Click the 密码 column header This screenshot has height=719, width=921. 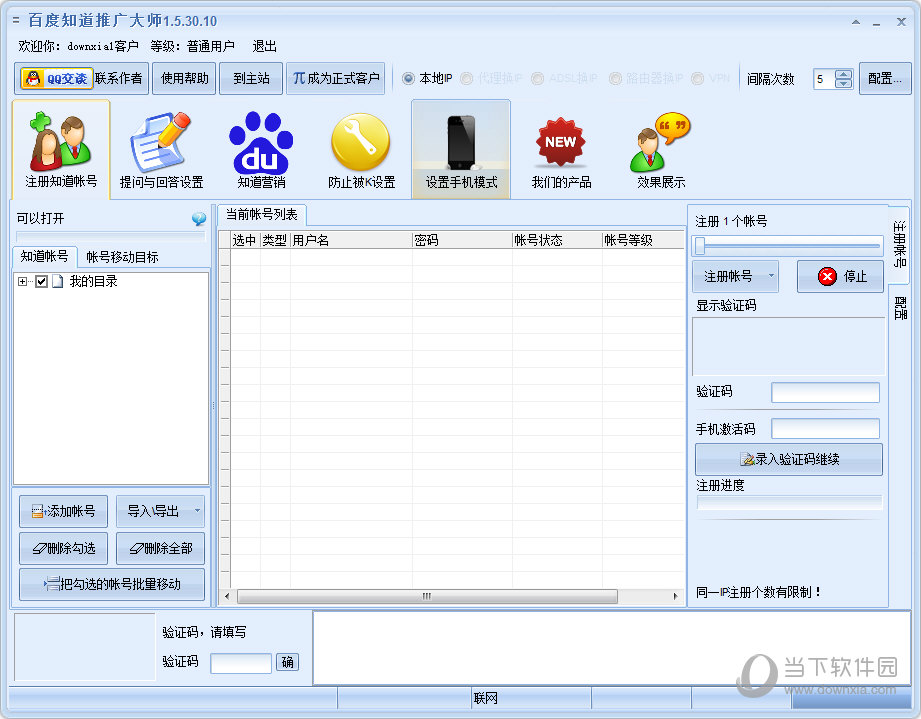point(462,240)
